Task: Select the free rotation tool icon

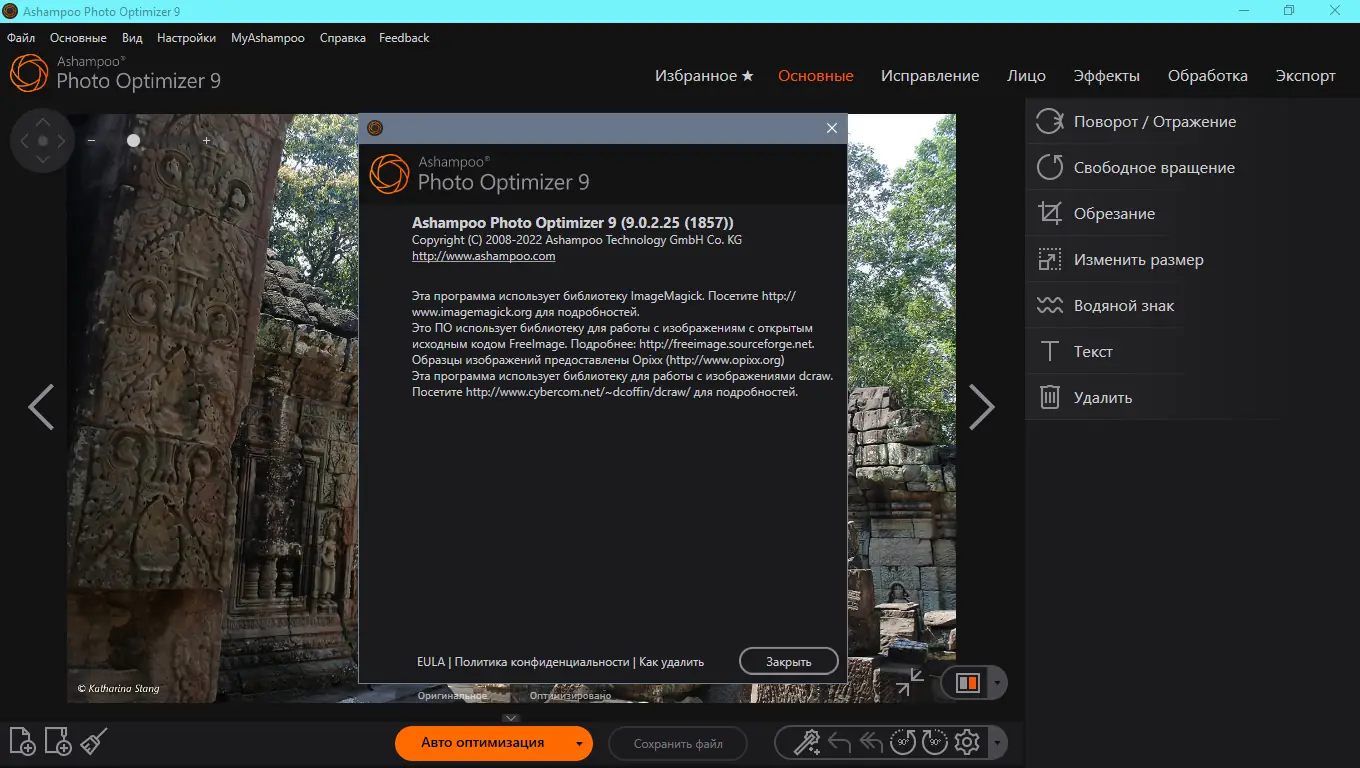Action: pyautogui.click(x=1049, y=168)
